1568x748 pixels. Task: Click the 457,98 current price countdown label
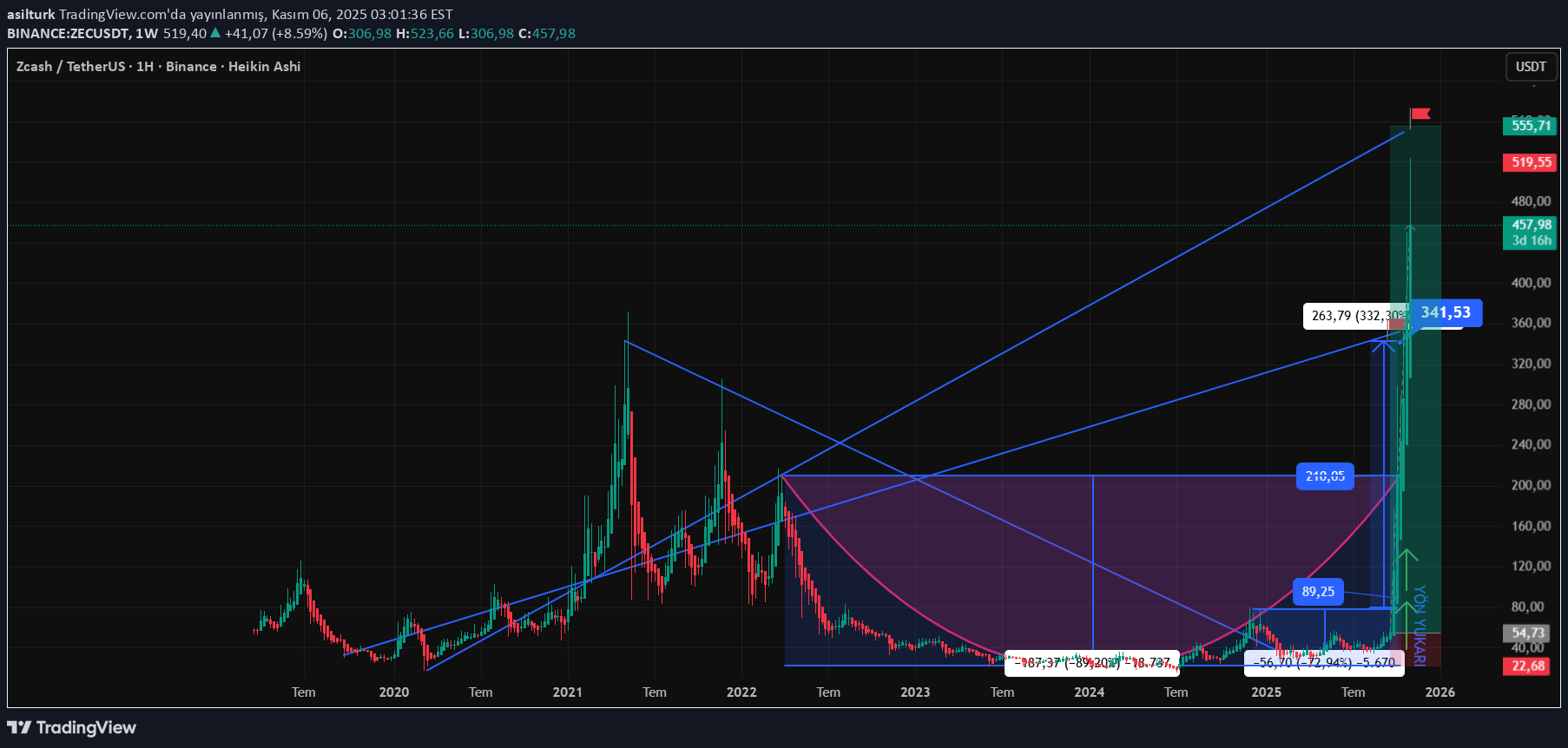pyautogui.click(x=1531, y=233)
